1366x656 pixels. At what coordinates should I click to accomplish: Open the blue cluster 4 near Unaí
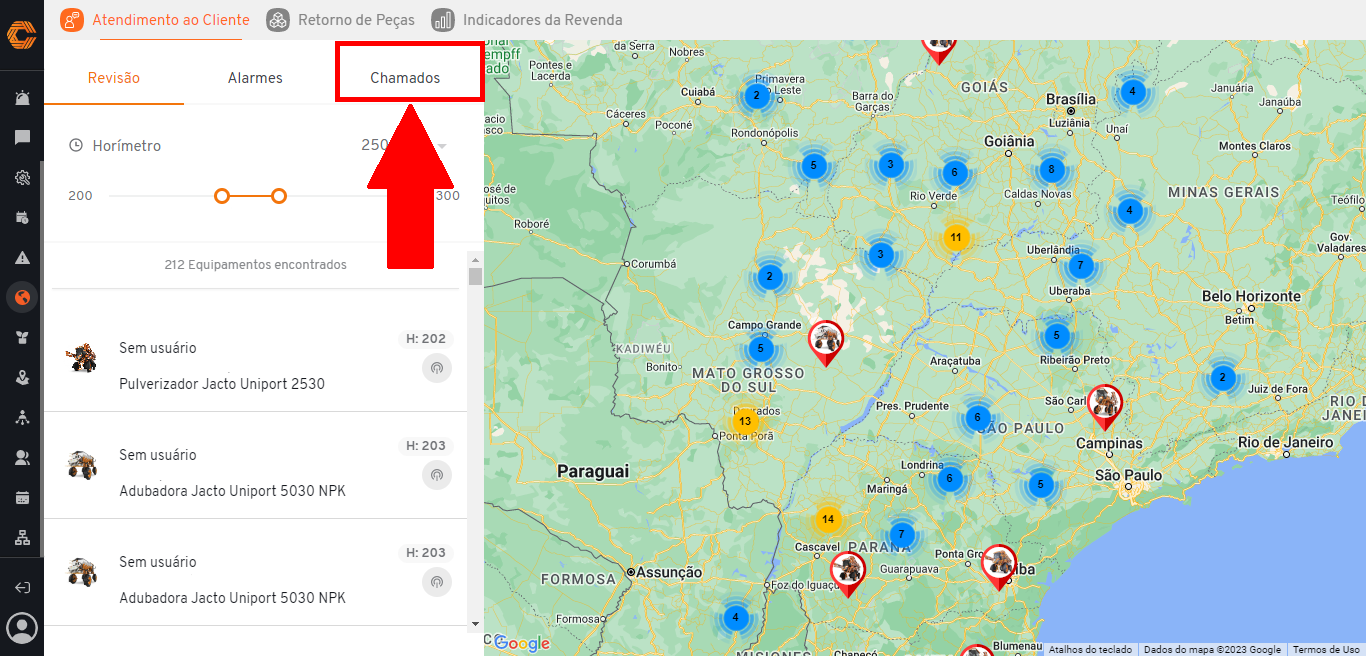1132,92
